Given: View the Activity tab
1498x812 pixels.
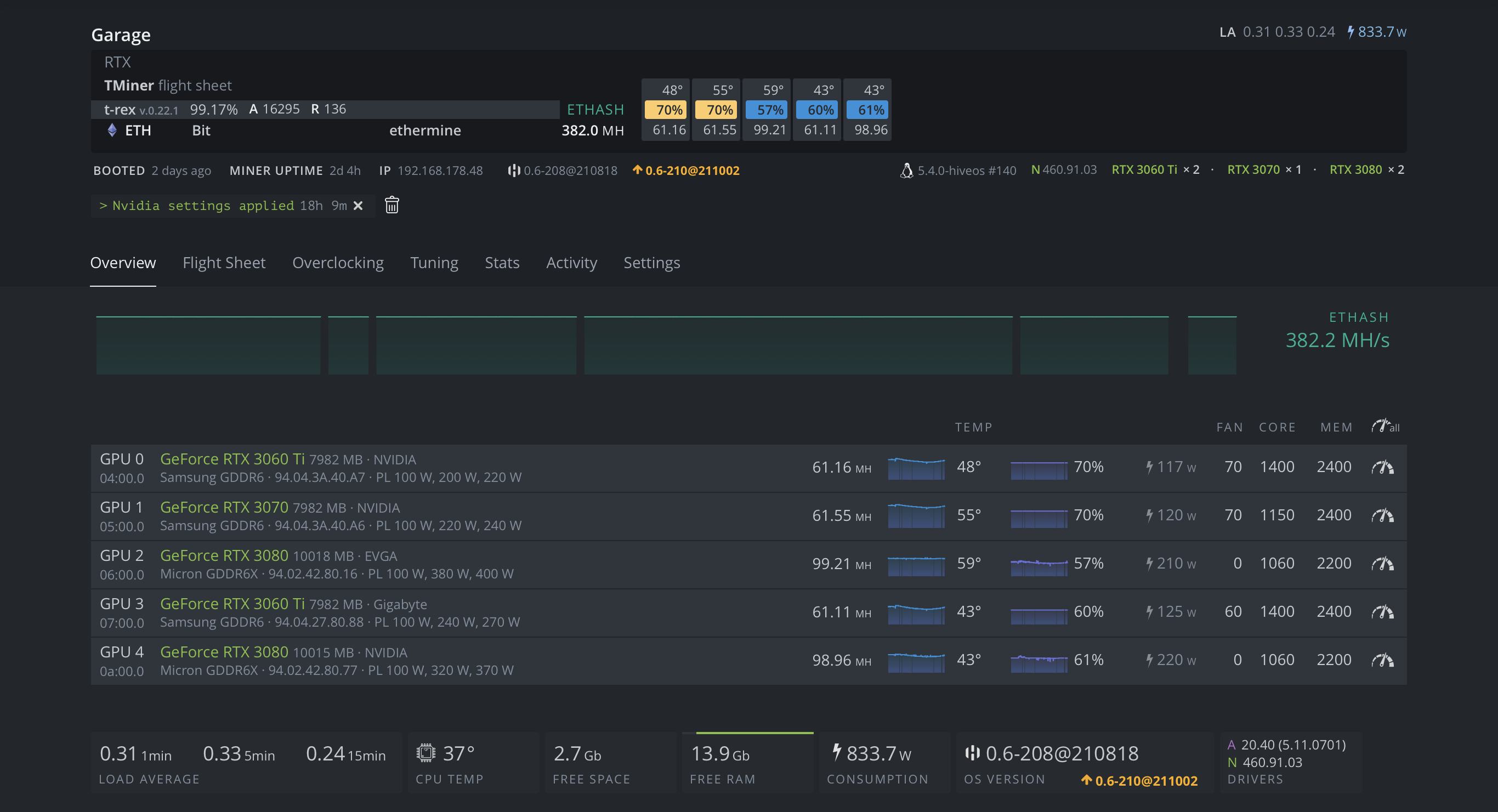Looking at the screenshot, I should click(x=572, y=263).
